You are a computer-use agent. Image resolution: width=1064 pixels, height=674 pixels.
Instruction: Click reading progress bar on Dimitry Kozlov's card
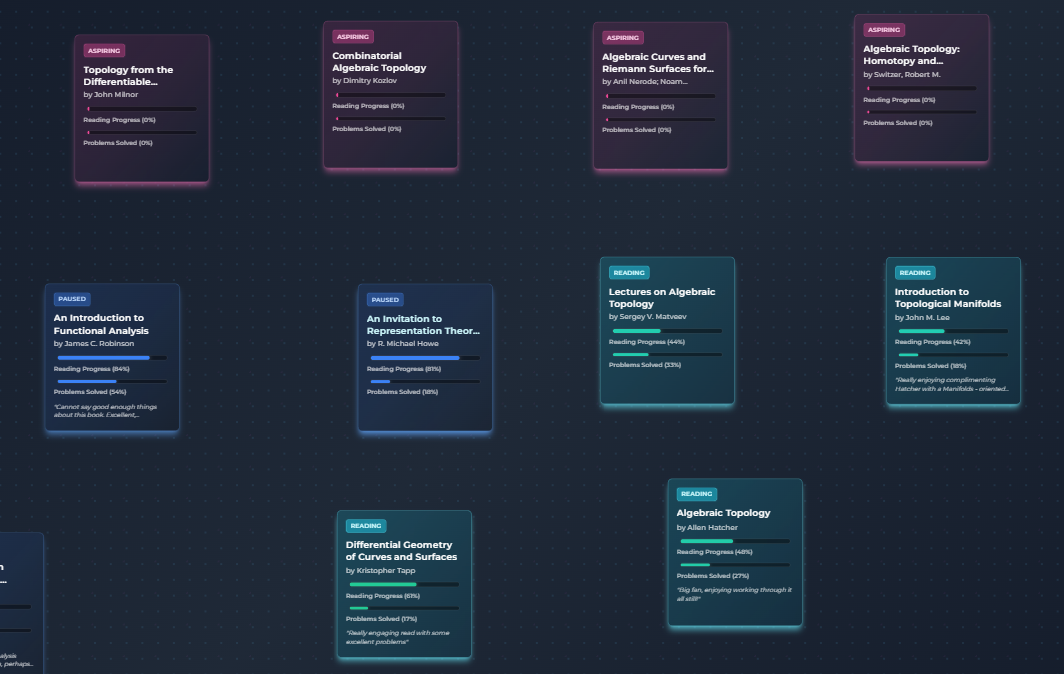391,95
